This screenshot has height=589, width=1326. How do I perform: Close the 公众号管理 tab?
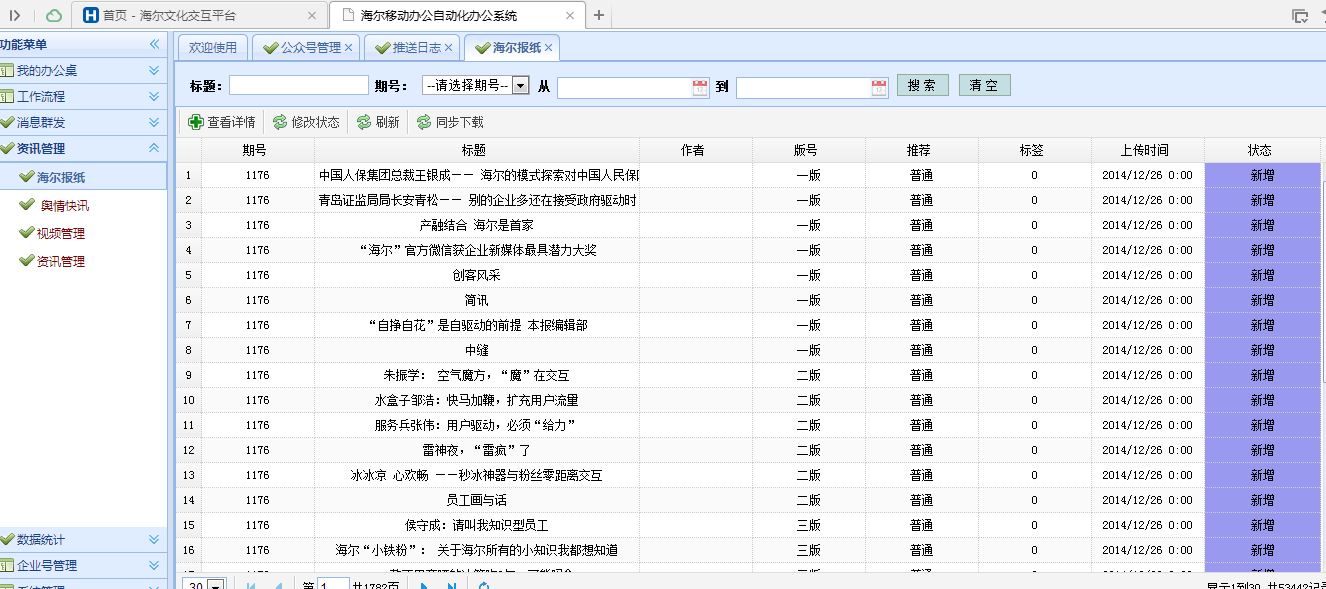(x=349, y=47)
